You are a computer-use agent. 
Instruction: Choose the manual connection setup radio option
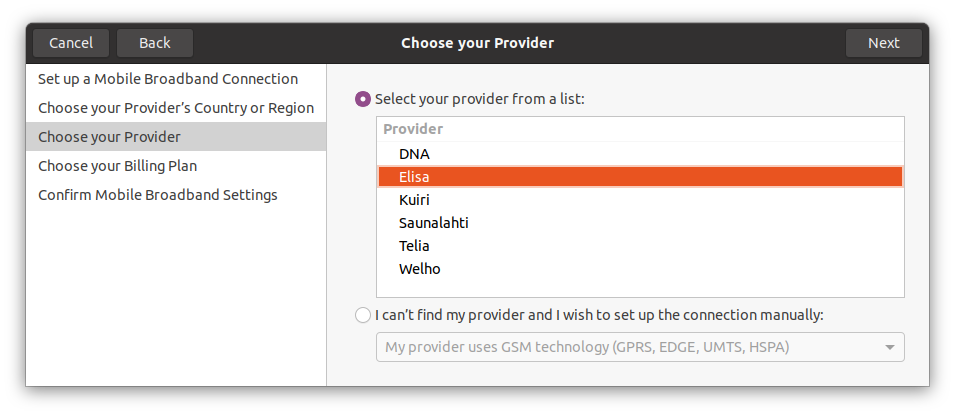tap(363, 315)
